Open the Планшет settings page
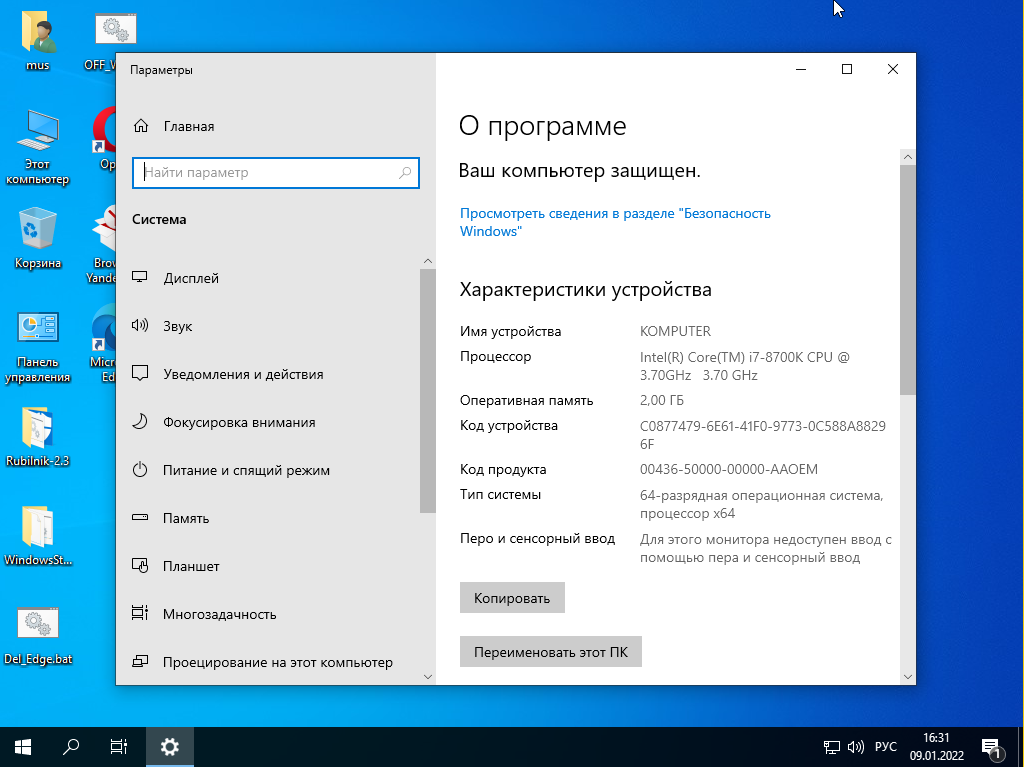The image size is (1024, 767). tap(191, 566)
